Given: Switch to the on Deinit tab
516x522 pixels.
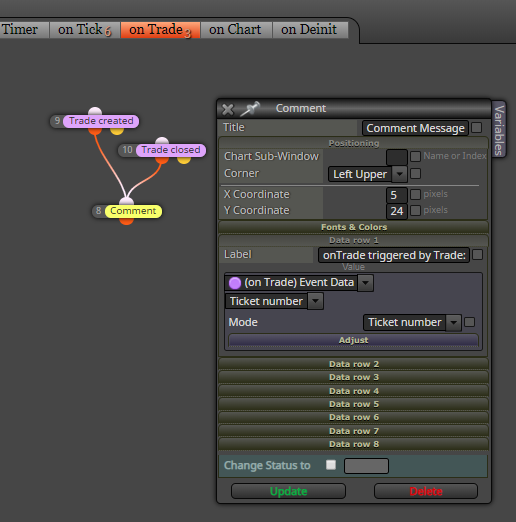Looking at the screenshot, I should click(x=310, y=30).
